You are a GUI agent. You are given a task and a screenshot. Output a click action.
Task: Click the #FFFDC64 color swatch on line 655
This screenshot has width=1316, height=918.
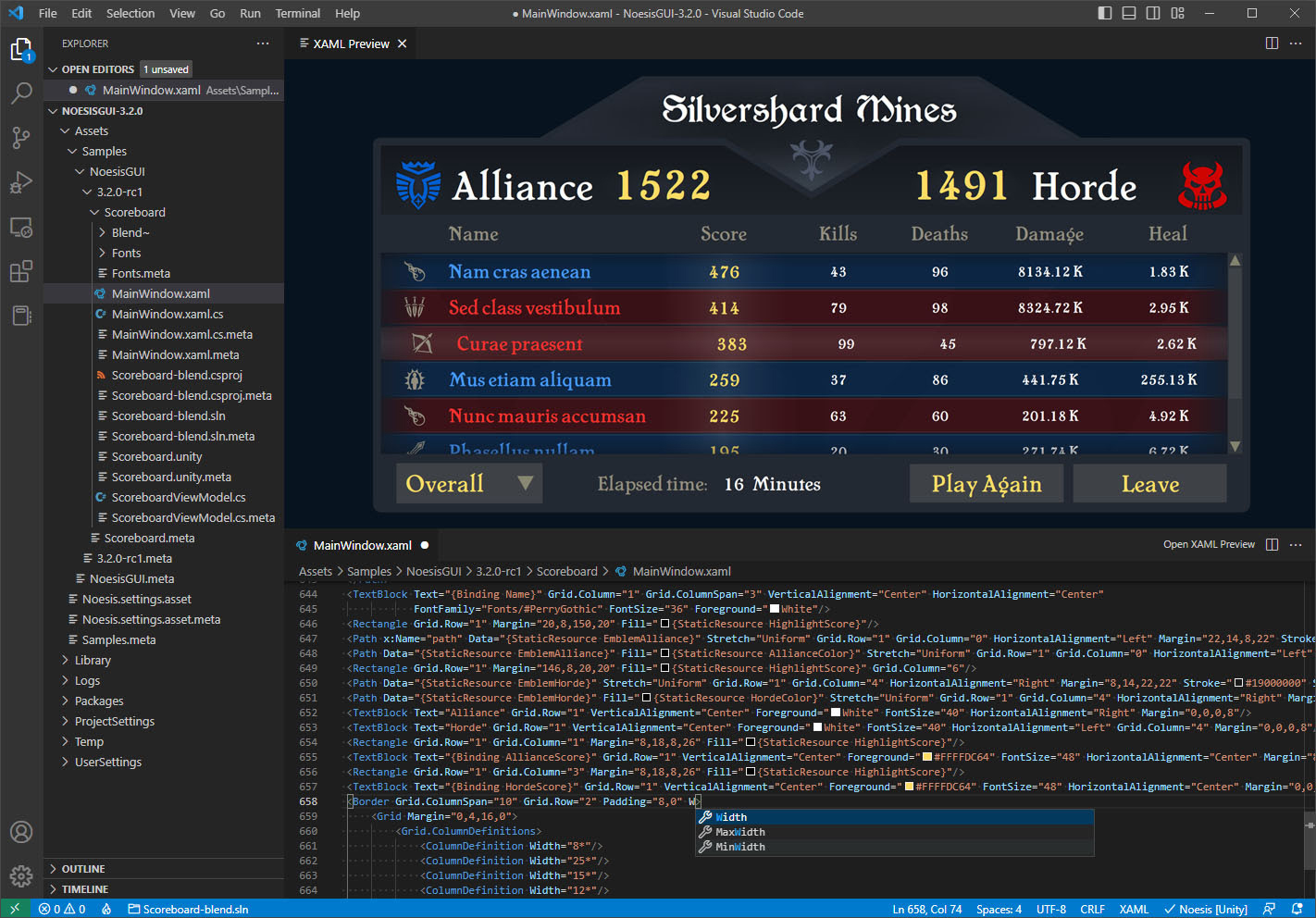pyautogui.click(x=927, y=757)
